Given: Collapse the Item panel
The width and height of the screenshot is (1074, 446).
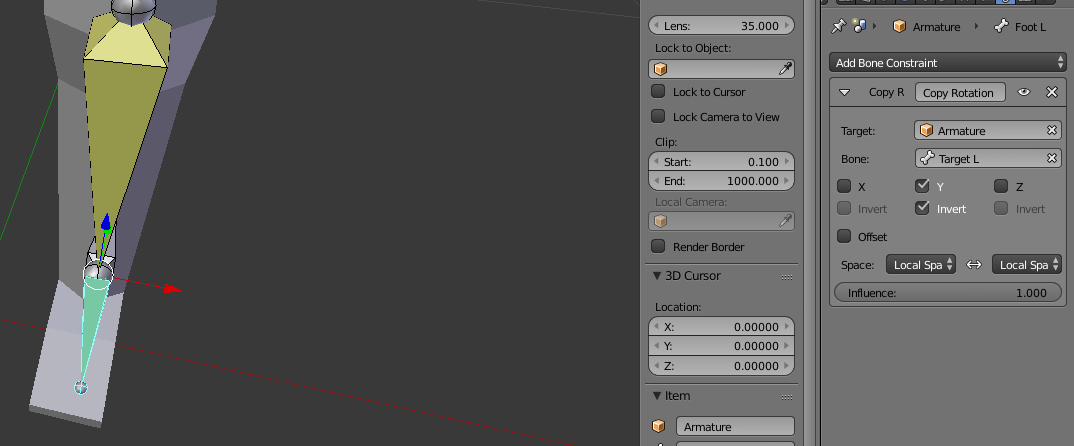Looking at the screenshot, I should 657,395.
